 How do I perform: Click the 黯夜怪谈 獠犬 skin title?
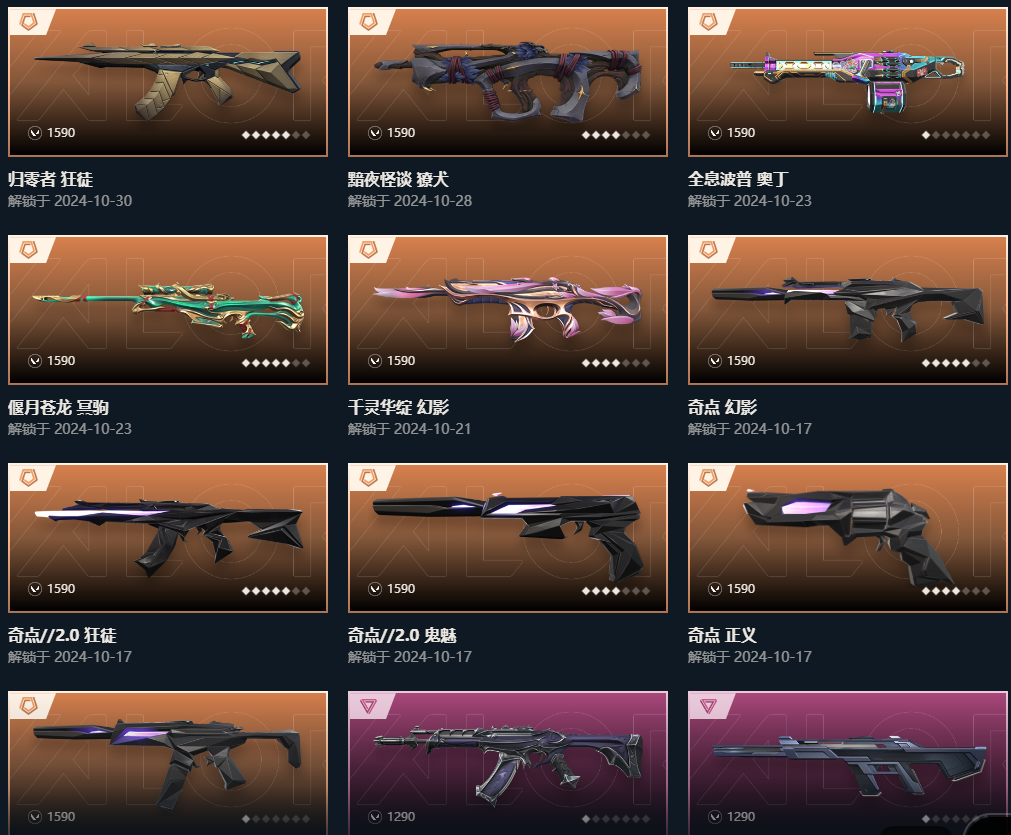pos(398,179)
